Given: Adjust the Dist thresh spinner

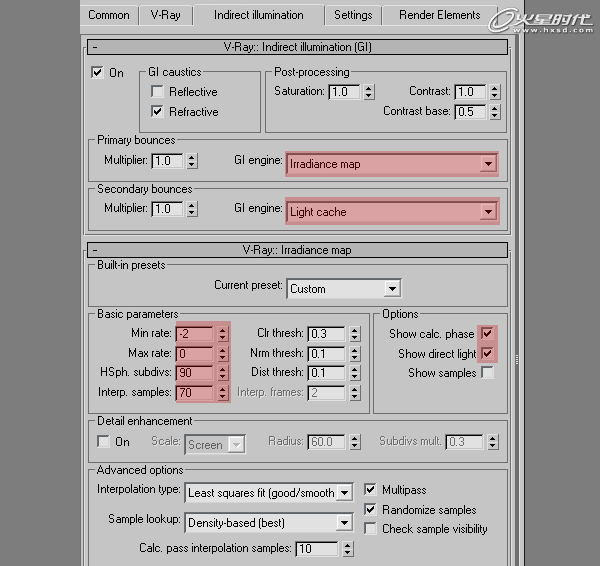Looking at the screenshot, I should (354, 373).
